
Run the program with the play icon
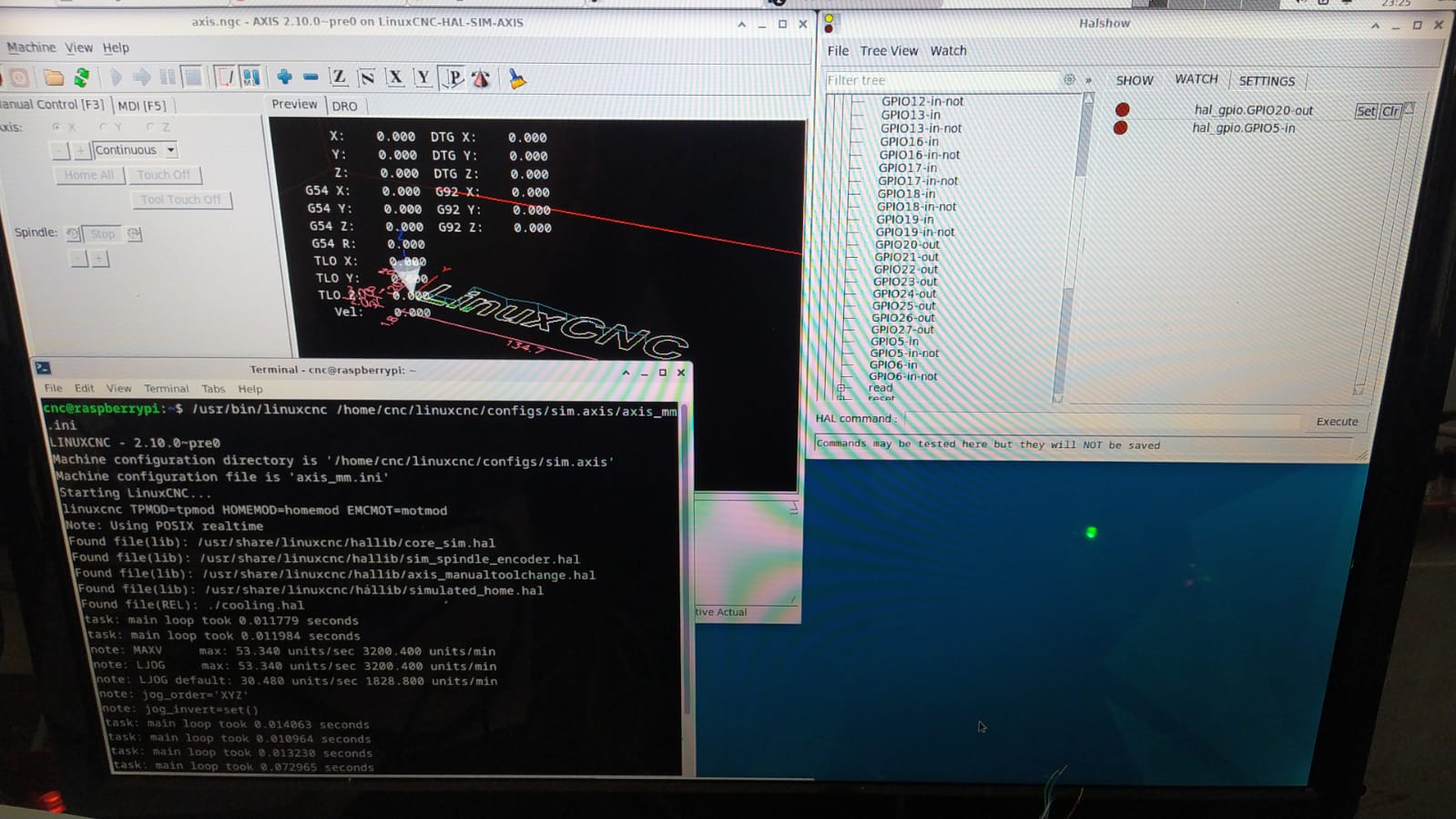[116, 78]
